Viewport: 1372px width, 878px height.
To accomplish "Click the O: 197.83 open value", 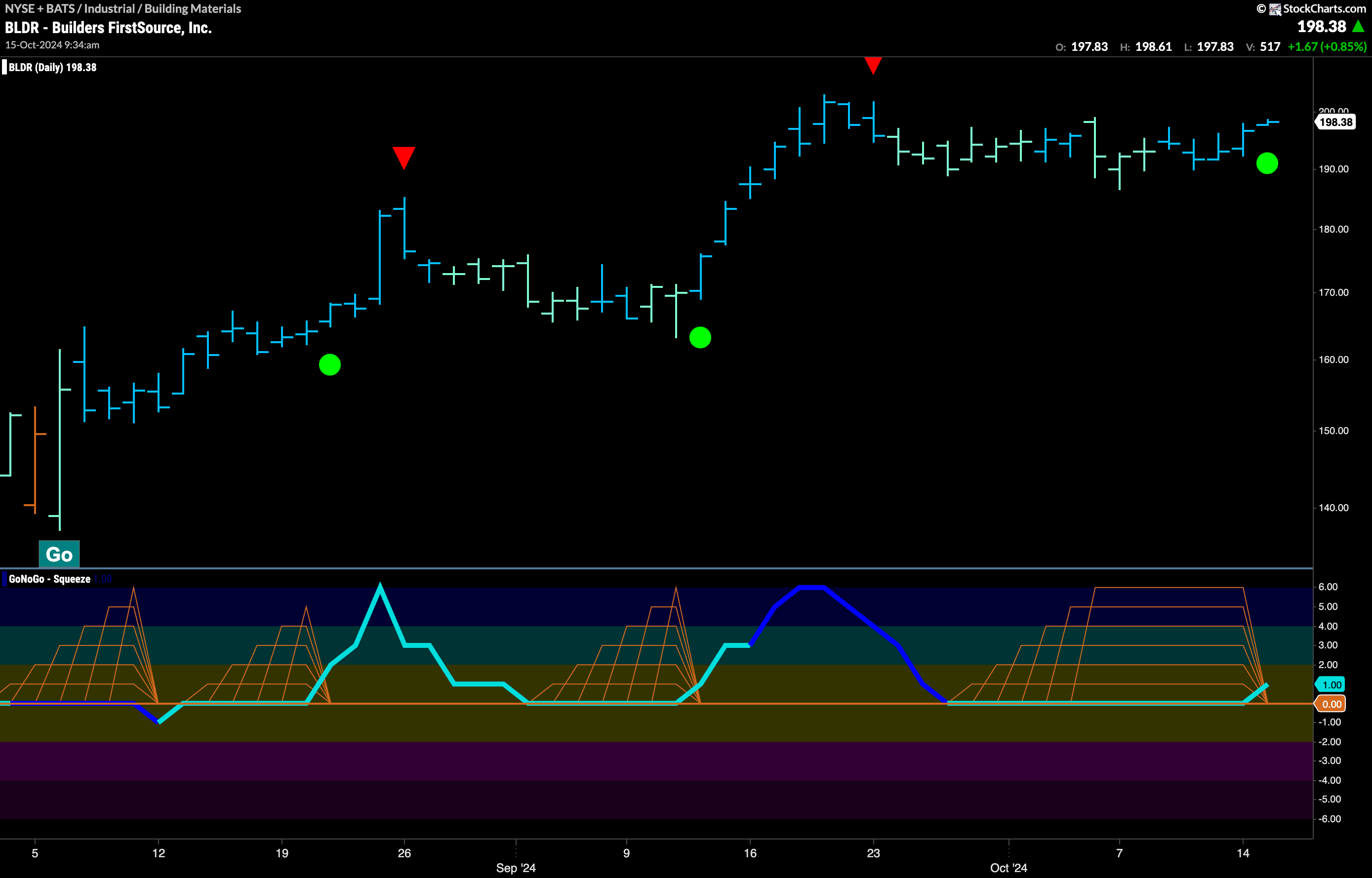I will 1081,47.
